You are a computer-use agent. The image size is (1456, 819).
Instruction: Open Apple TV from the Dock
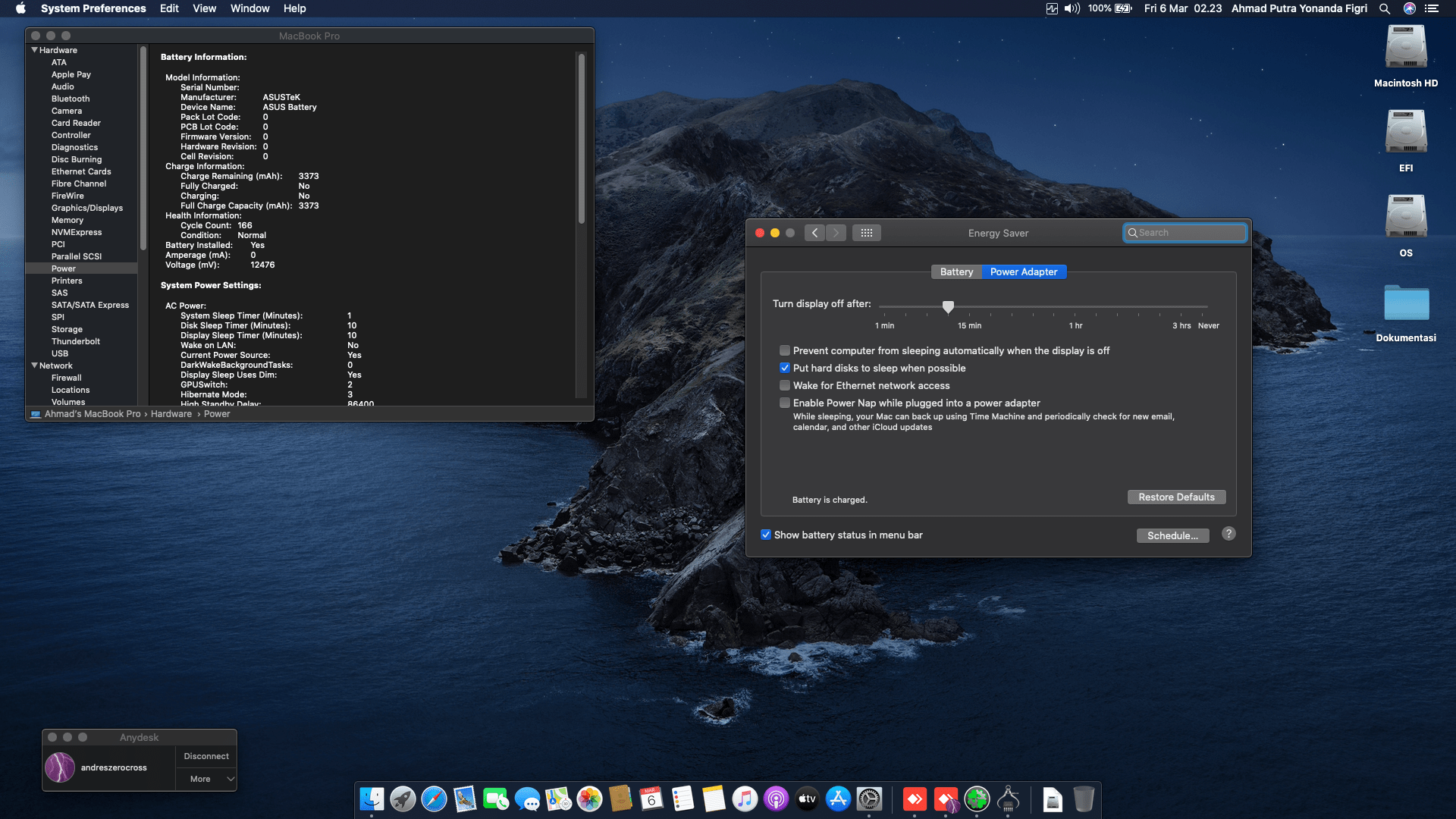tap(807, 799)
